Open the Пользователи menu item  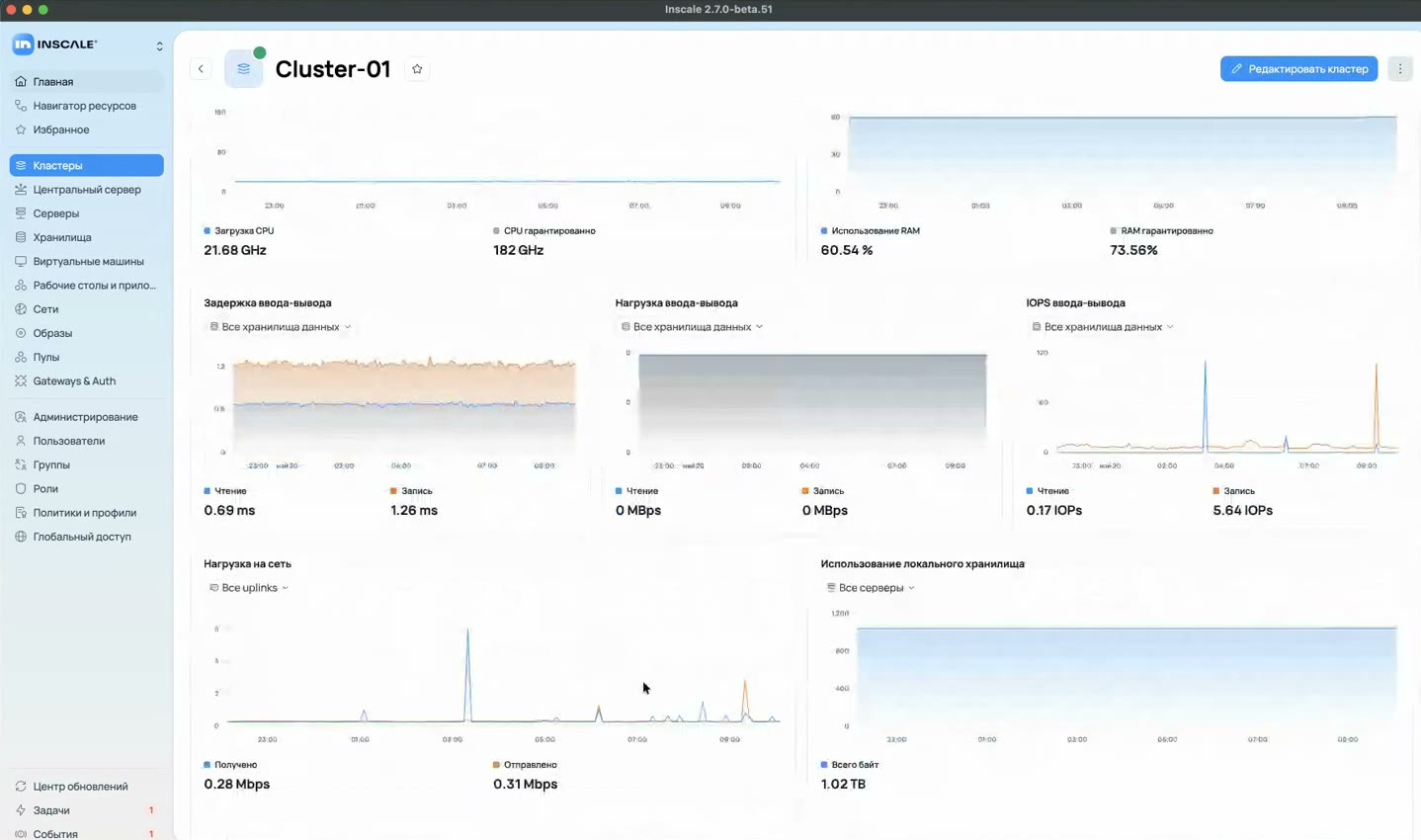[87, 441]
